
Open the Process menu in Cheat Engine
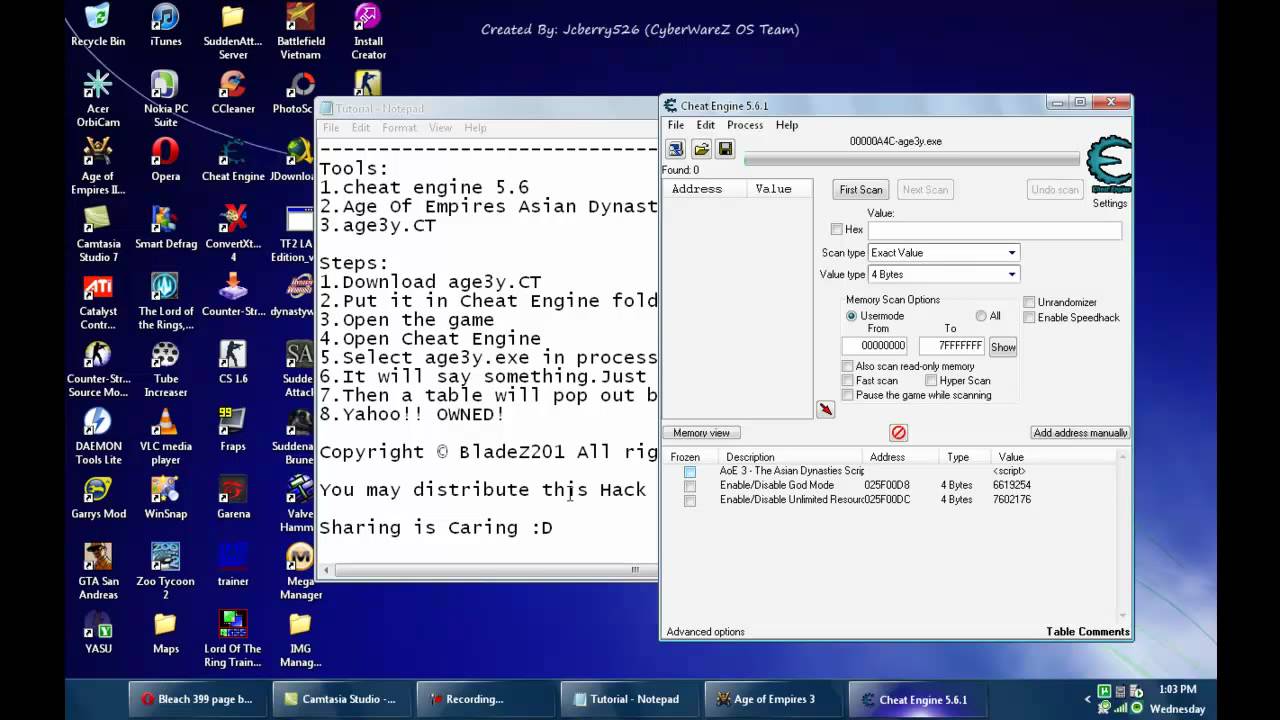[745, 125]
